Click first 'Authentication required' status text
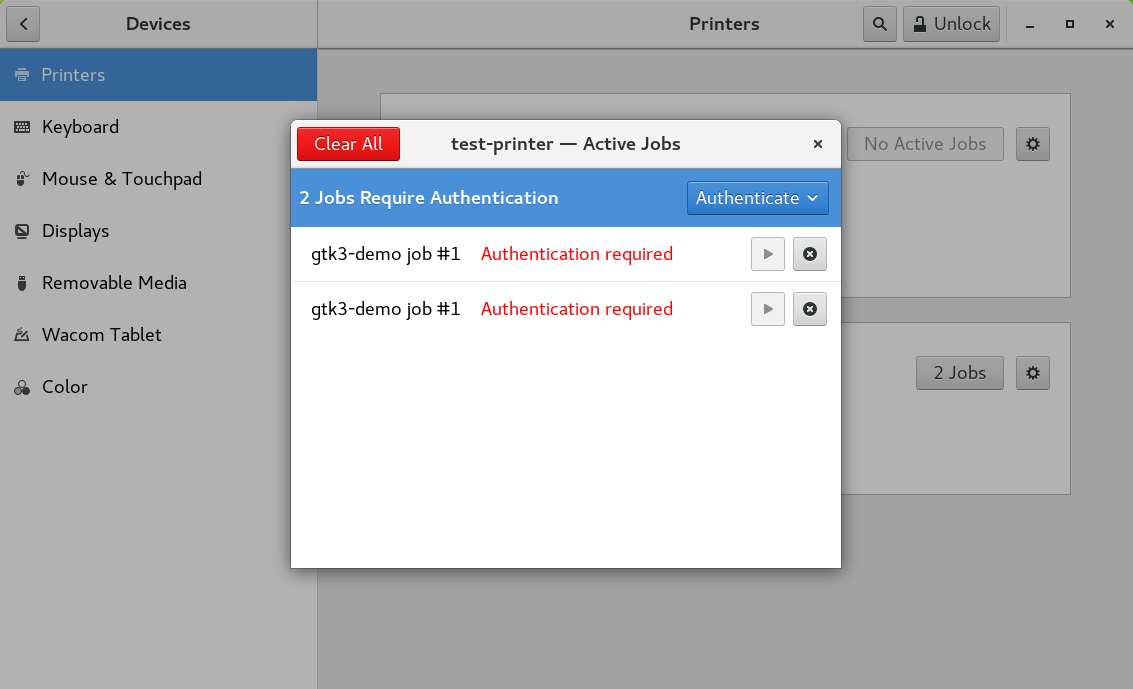The height and width of the screenshot is (689, 1133). [x=577, y=254]
